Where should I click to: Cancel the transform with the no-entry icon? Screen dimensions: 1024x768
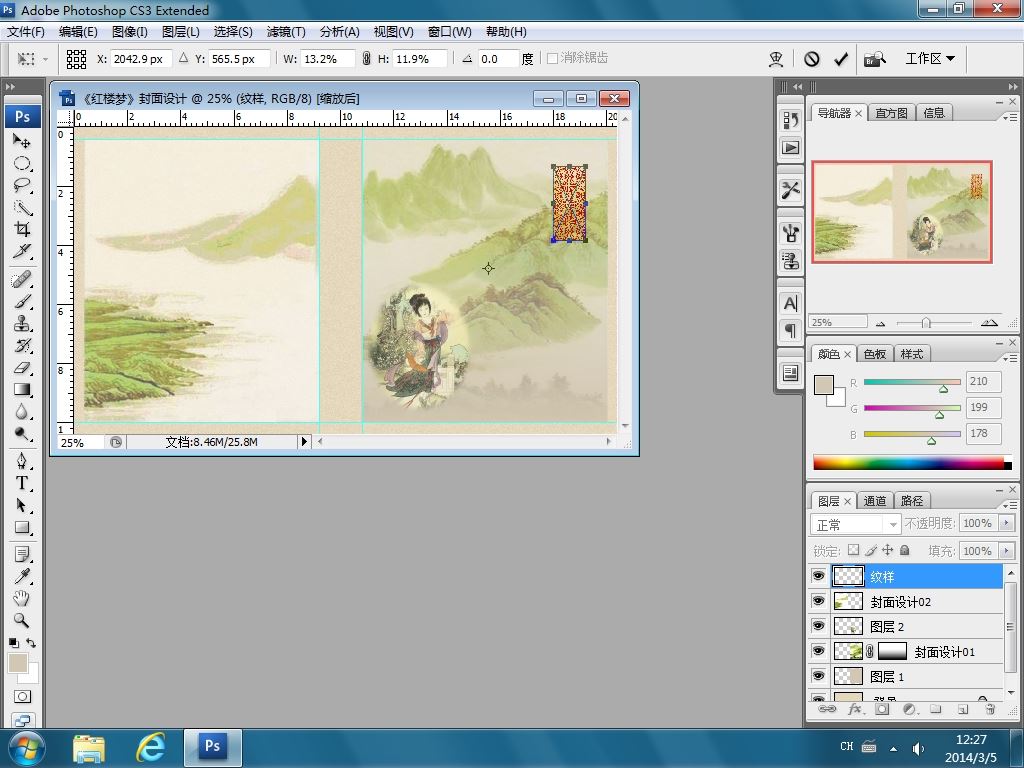click(812, 59)
